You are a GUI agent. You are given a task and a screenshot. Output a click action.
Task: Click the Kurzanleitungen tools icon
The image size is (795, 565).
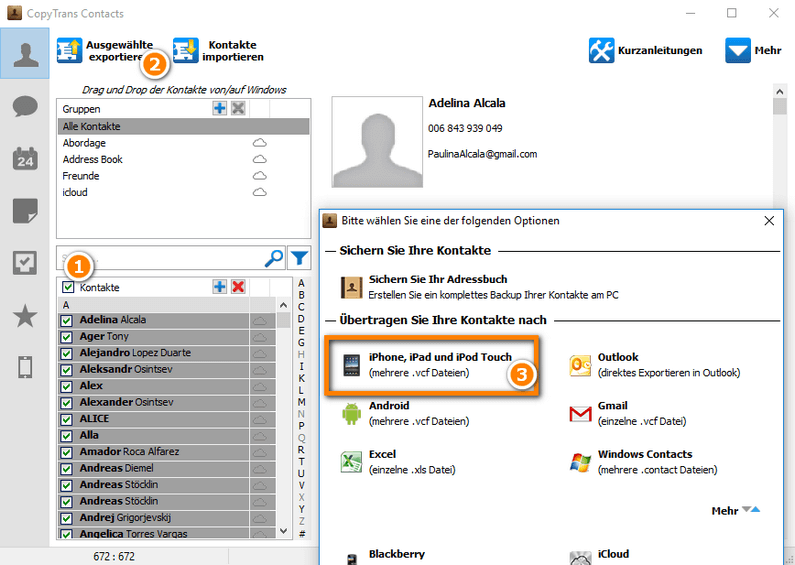coord(601,50)
